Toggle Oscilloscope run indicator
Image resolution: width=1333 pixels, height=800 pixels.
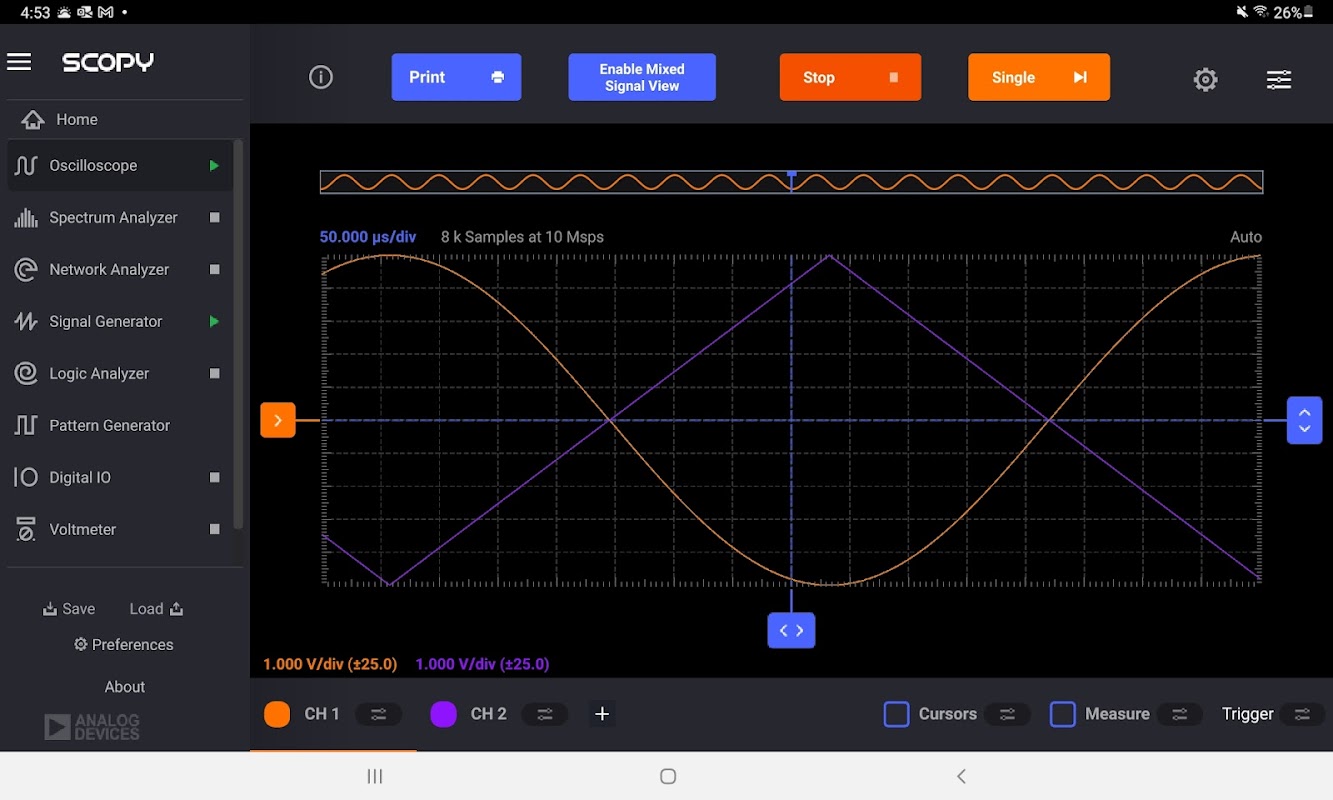point(213,166)
